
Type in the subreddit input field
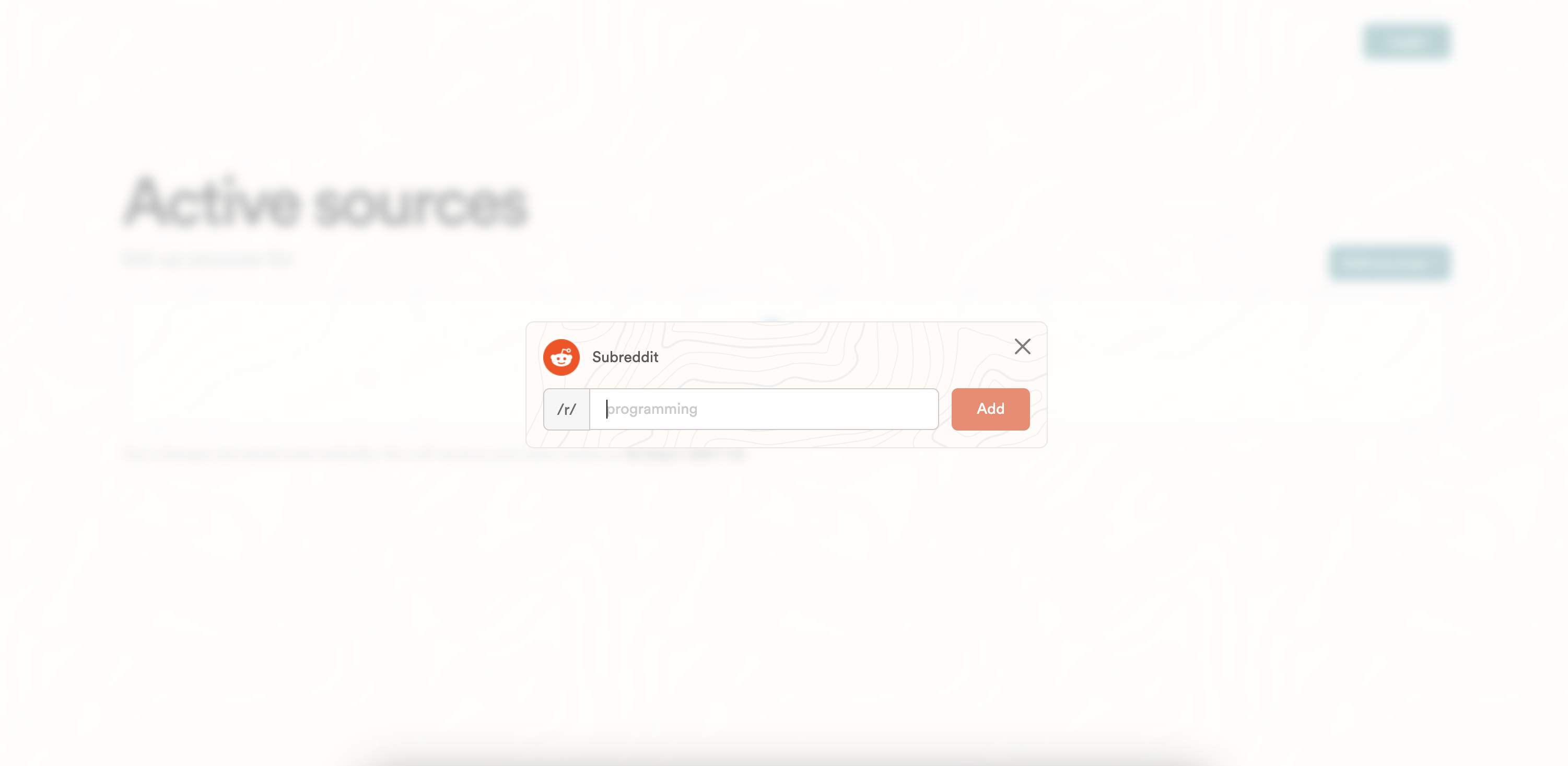pyautogui.click(x=763, y=408)
